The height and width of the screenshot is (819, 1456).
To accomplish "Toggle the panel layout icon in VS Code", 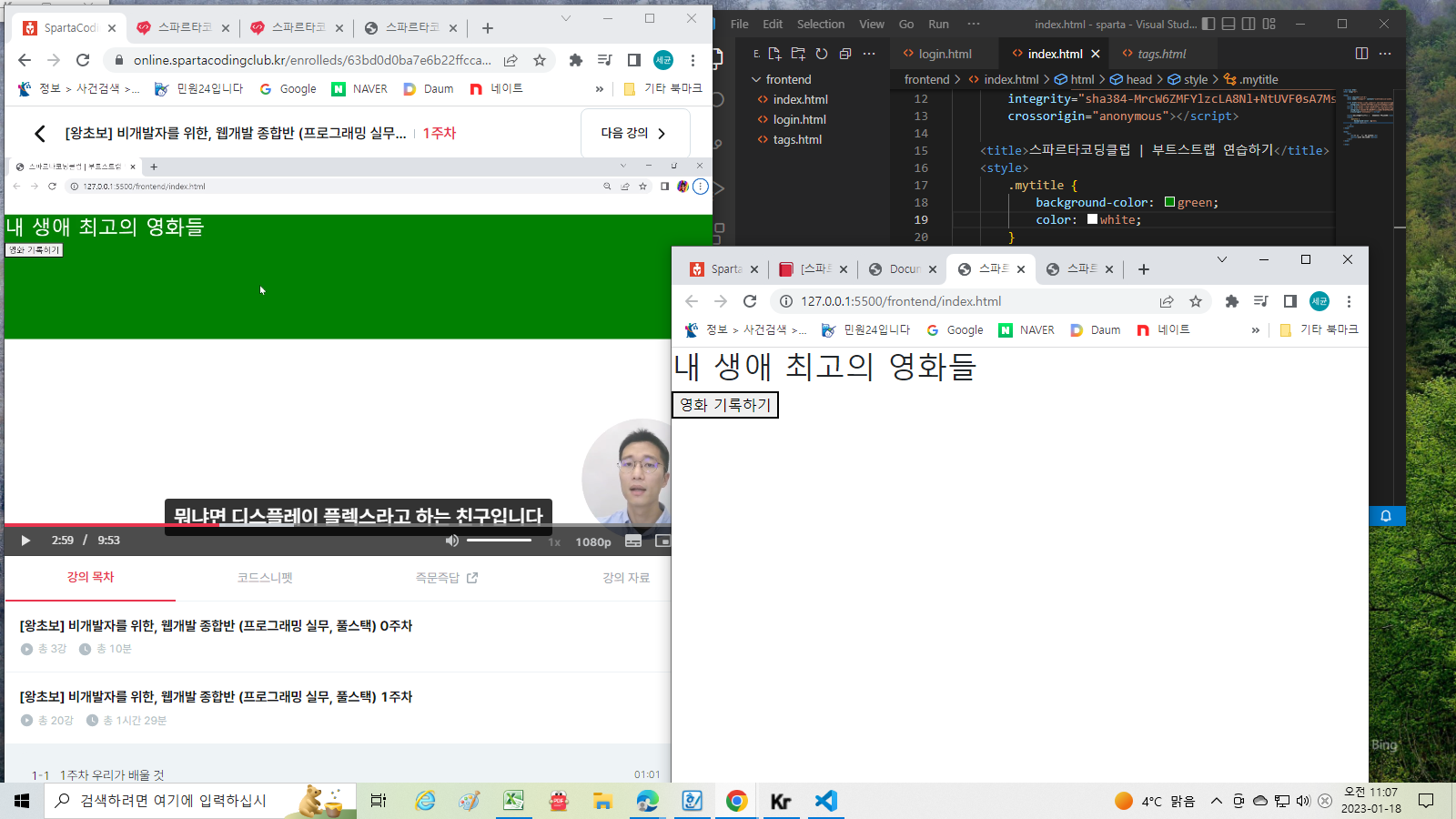I will pos(1228,24).
